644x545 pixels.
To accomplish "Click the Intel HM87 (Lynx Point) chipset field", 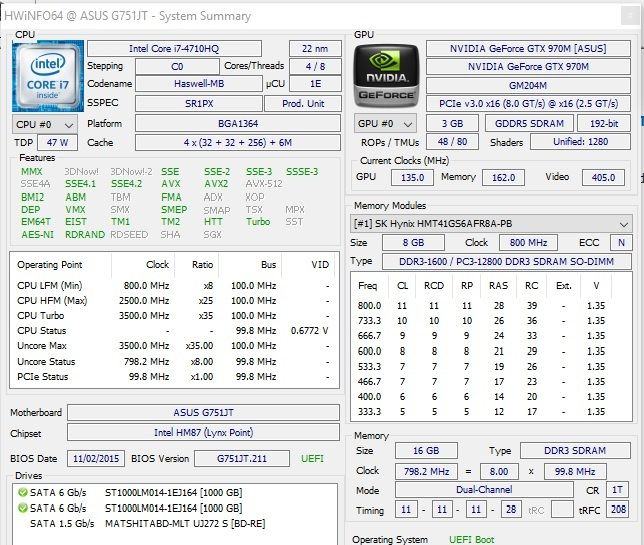I will [203, 432].
